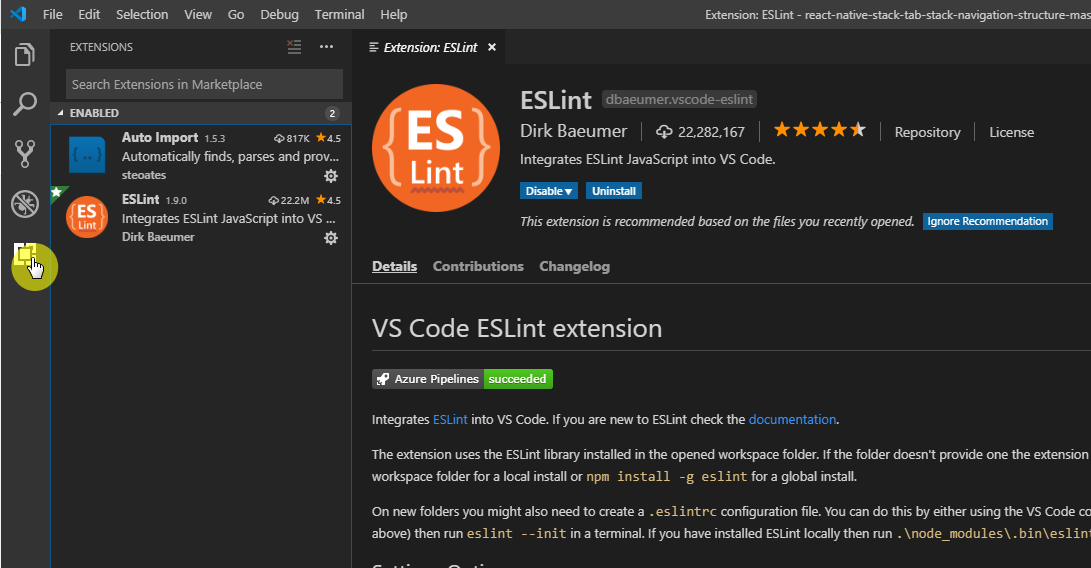Click the Auto Import 1.5.3 version label
This screenshot has height=568, width=1091.
pyautogui.click(x=214, y=139)
